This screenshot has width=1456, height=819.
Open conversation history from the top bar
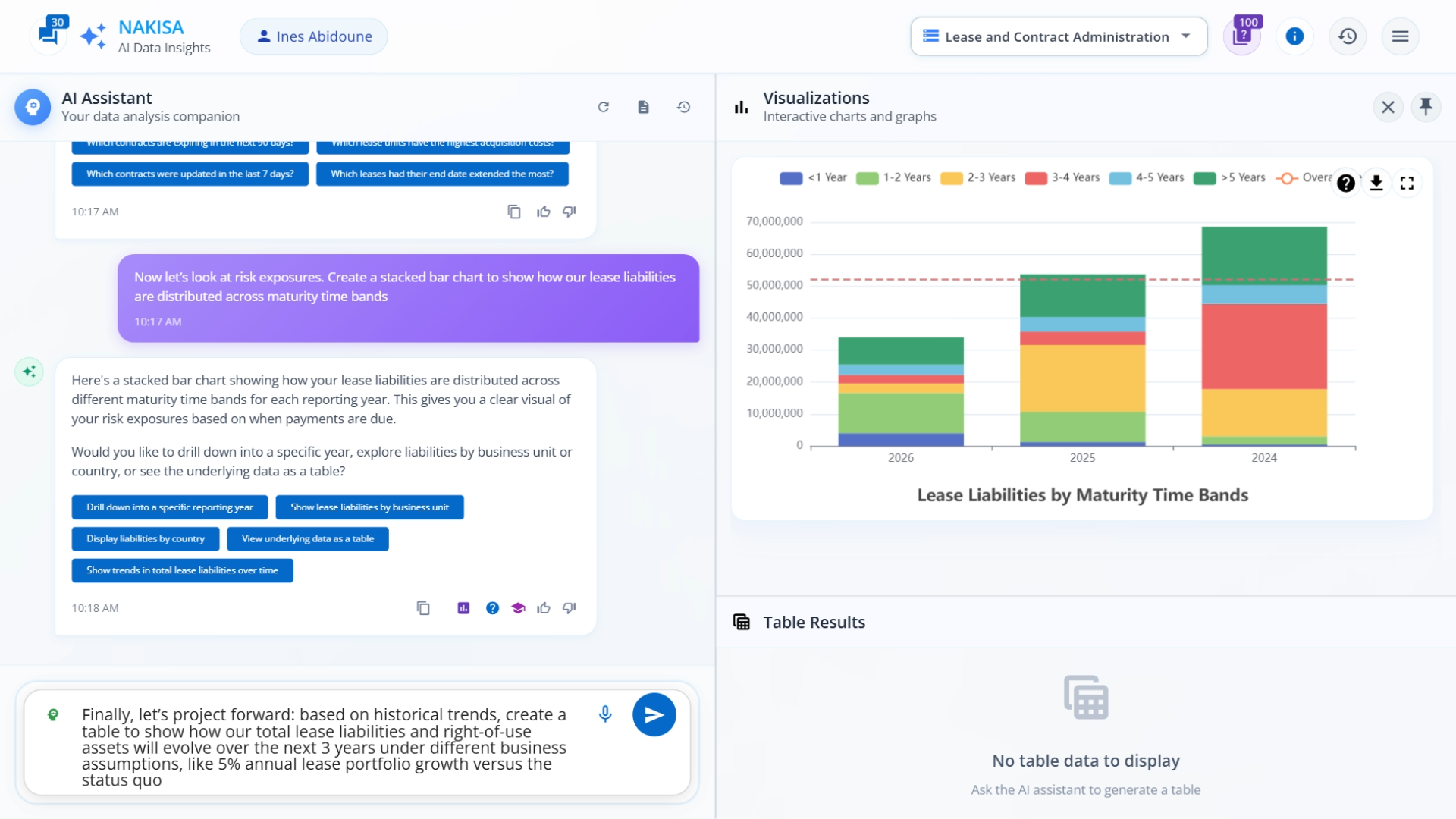point(1348,36)
